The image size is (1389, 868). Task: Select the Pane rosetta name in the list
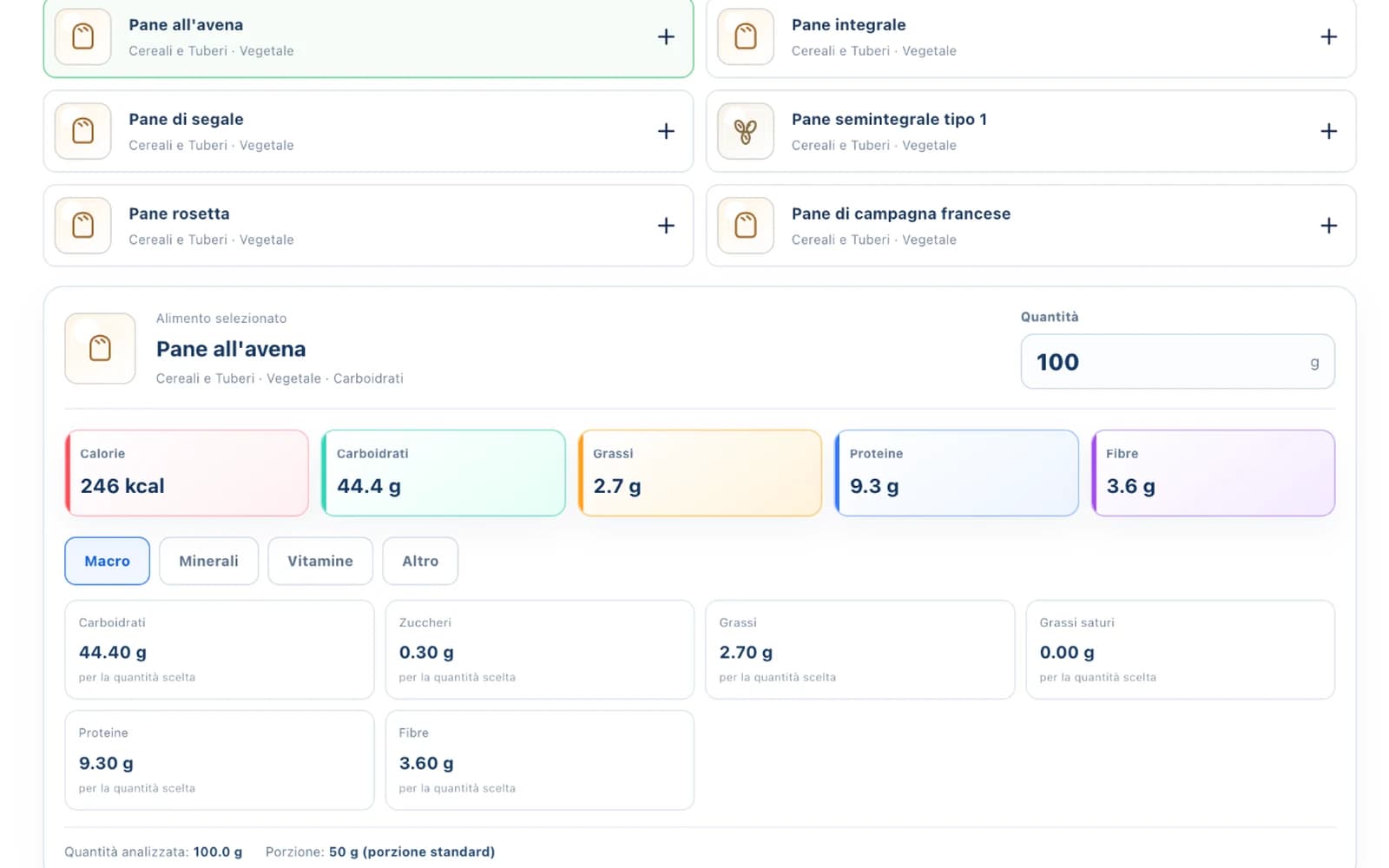[179, 214]
